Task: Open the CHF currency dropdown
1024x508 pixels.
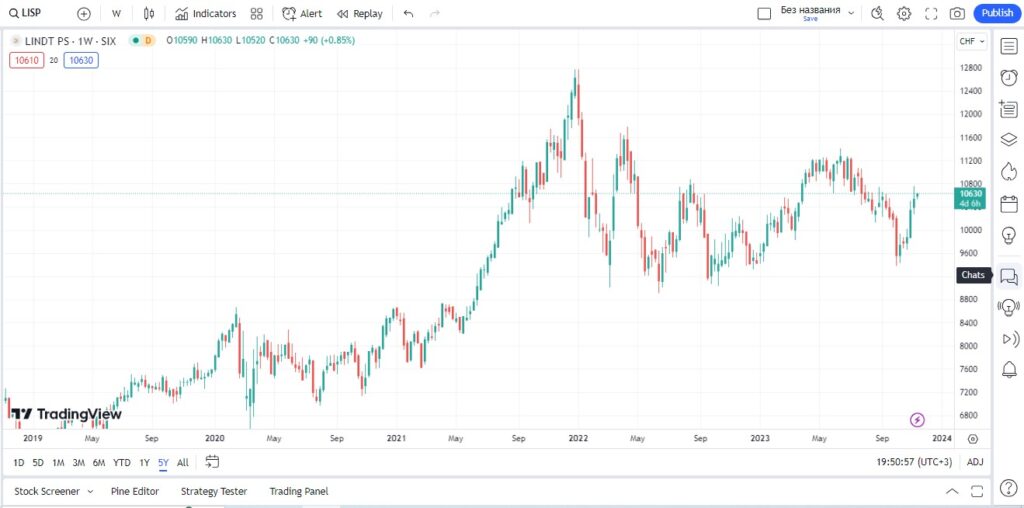Action: tap(972, 41)
